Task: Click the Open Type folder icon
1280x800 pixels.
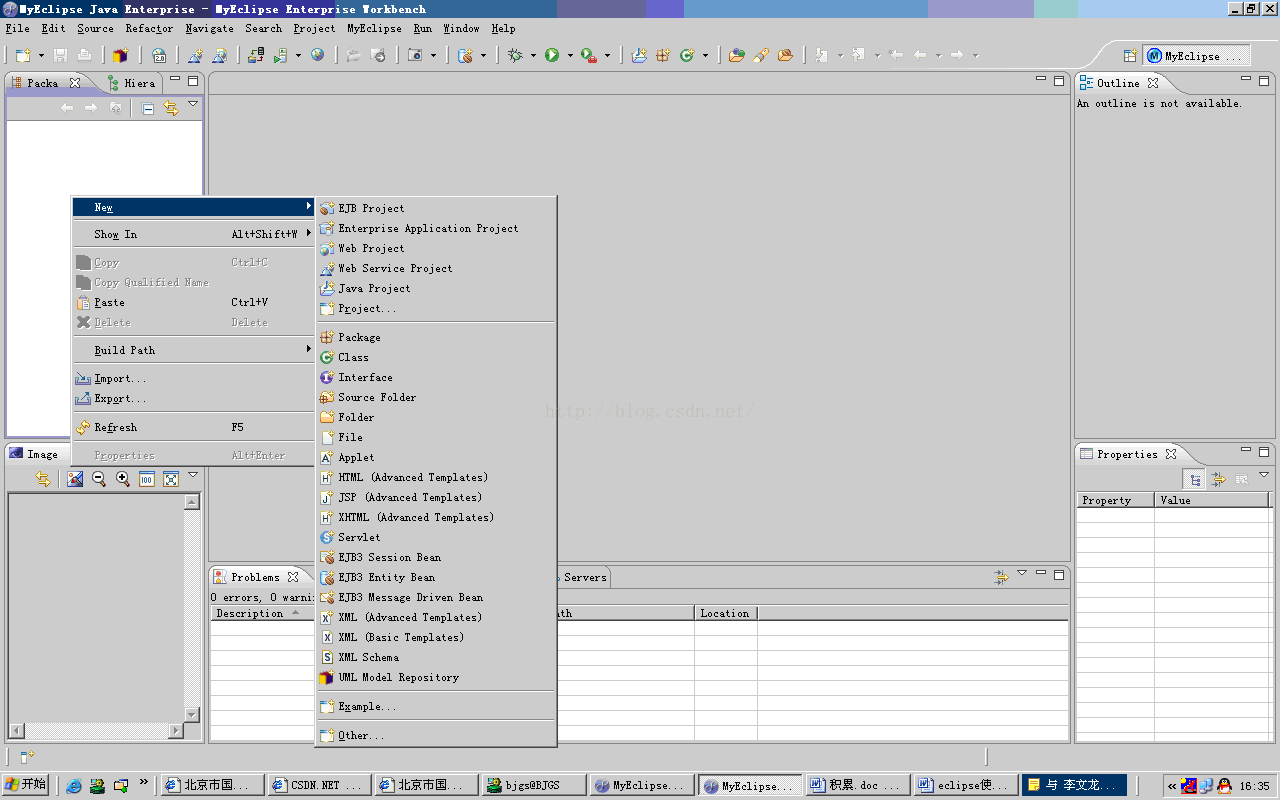Action: tap(737, 56)
